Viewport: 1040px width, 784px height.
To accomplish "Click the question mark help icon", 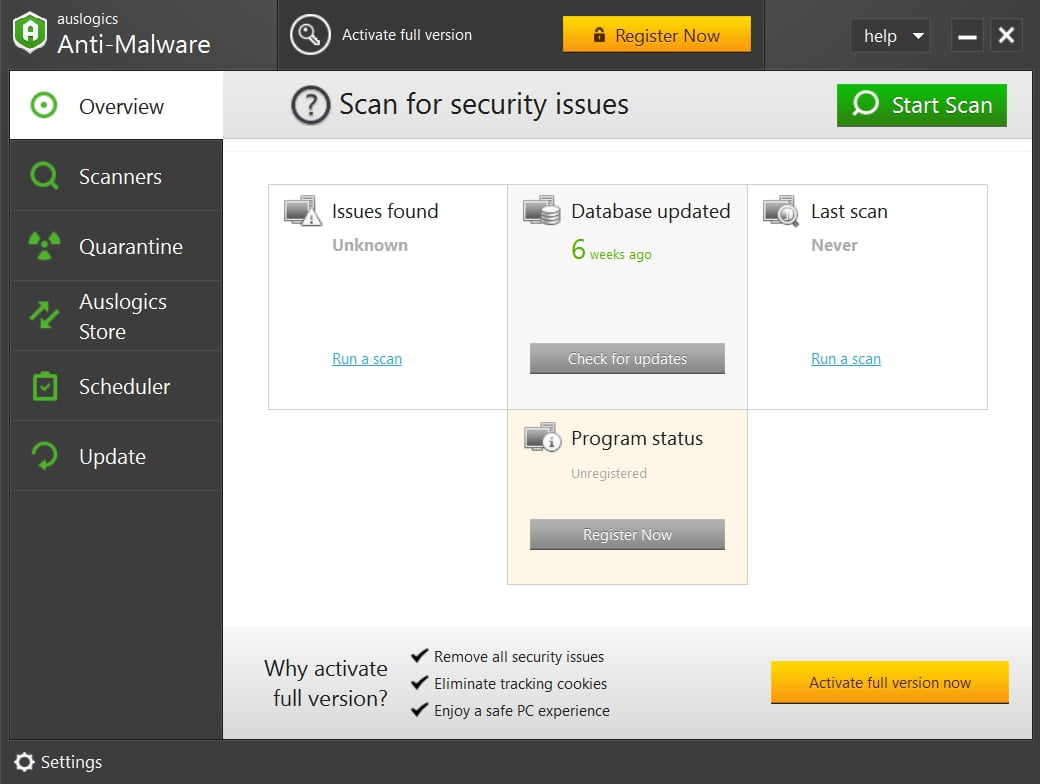I will tap(310, 105).
